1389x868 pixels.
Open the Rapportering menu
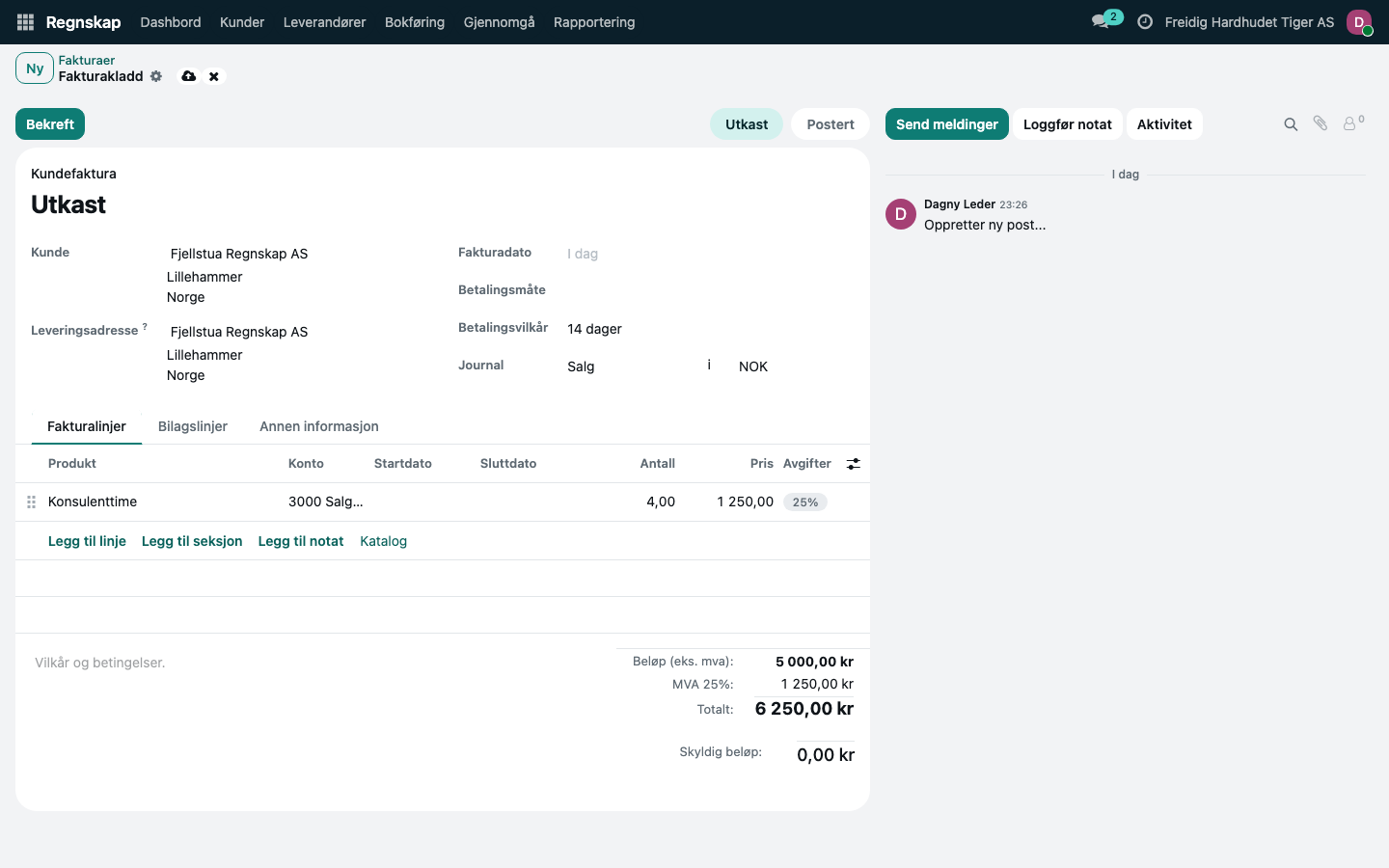click(594, 22)
